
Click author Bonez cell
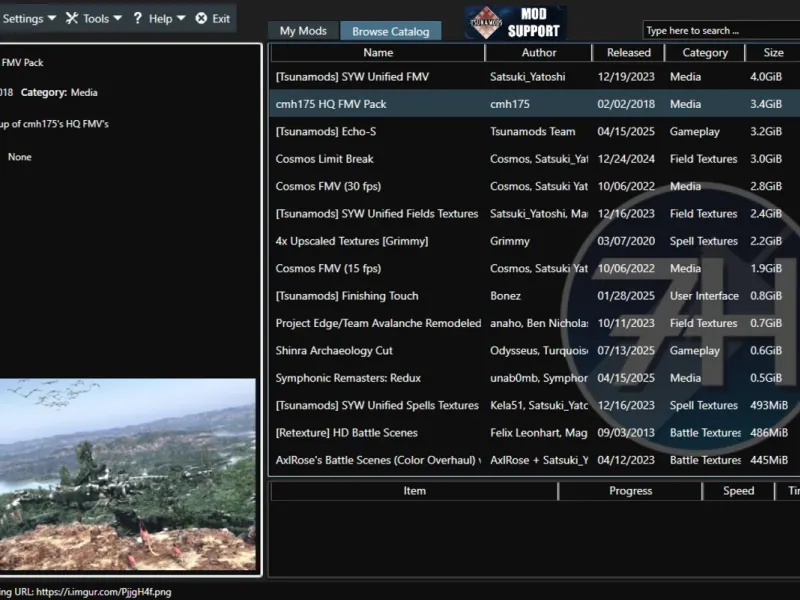505,296
